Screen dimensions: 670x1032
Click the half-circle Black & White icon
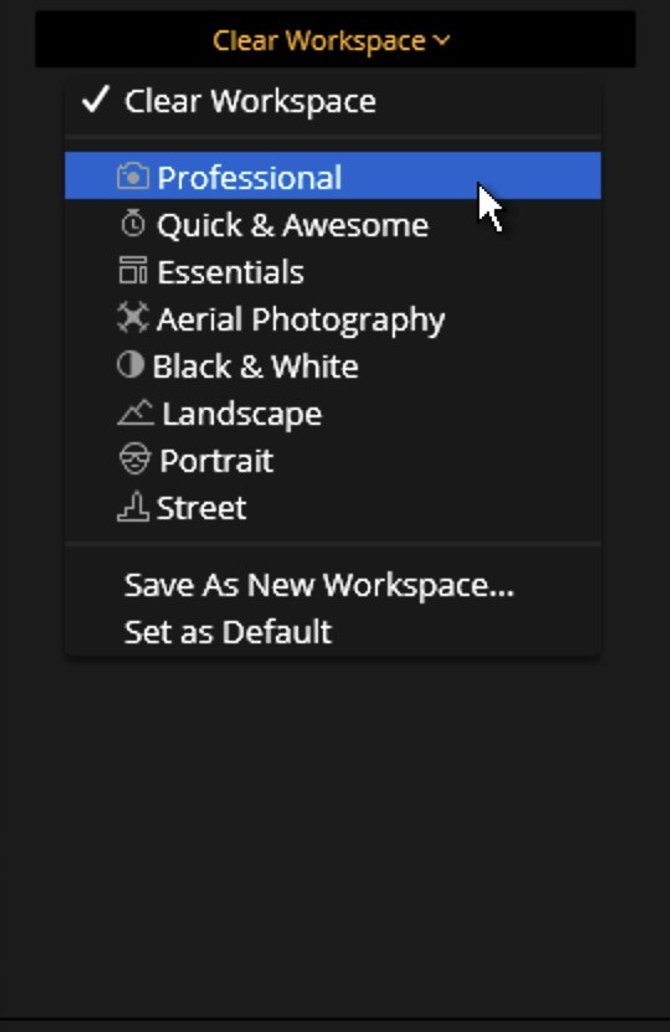coord(130,365)
